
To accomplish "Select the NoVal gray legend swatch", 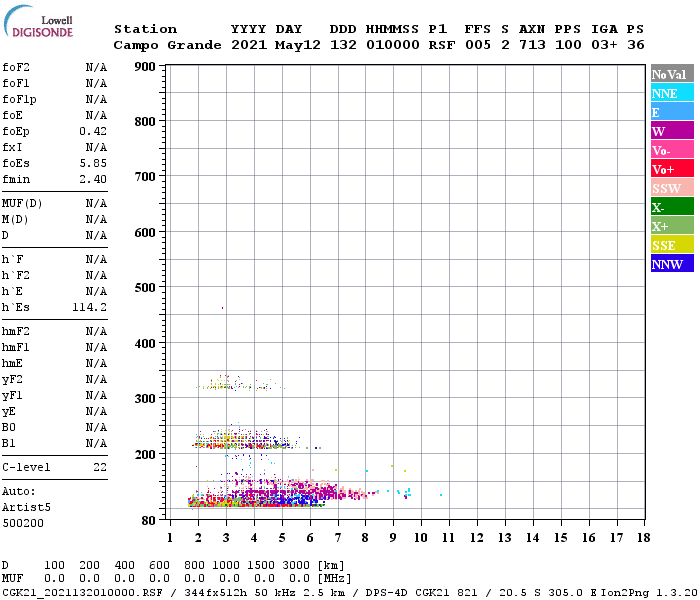I will click(x=672, y=74).
